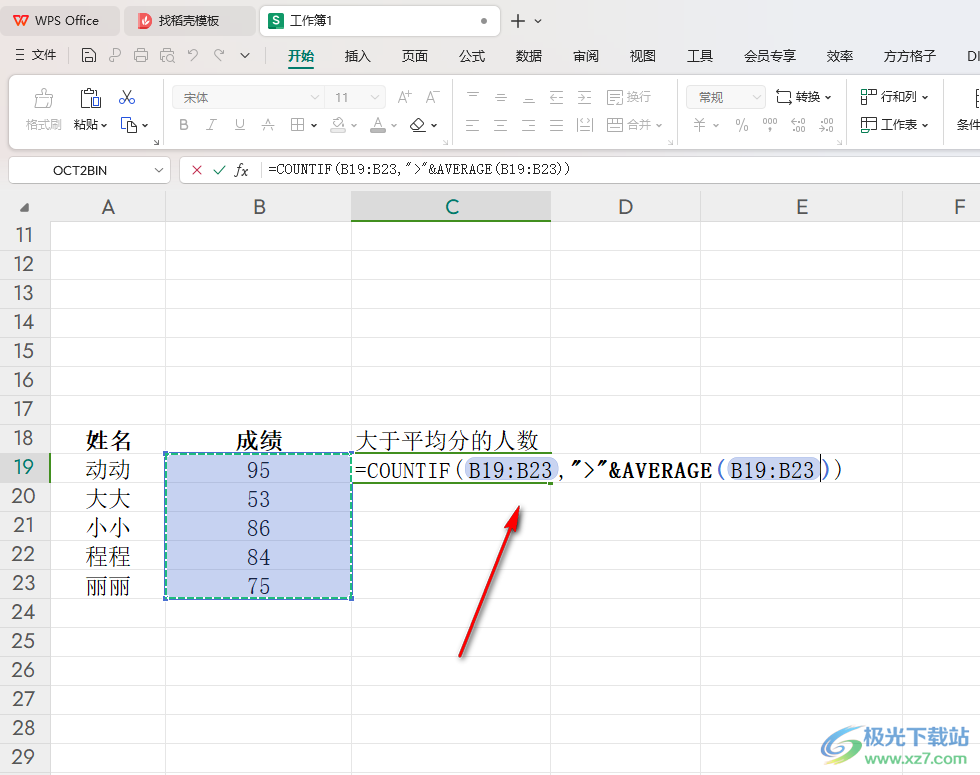The width and height of the screenshot is (980, 775).
Task: Toggle bottom vertical alignment
Action: [x=529, y=97]
